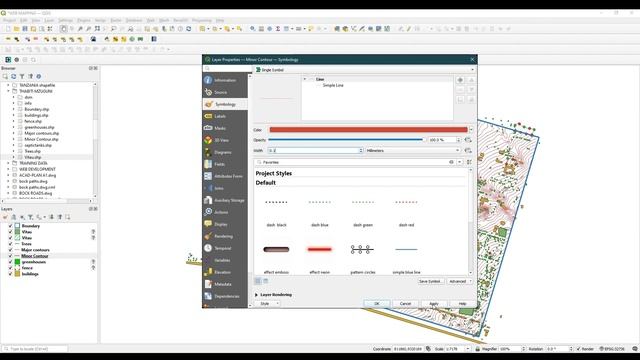Toggle visibility of Major contours layer
This screenshot has width=640, height=360.
point(10,250)
